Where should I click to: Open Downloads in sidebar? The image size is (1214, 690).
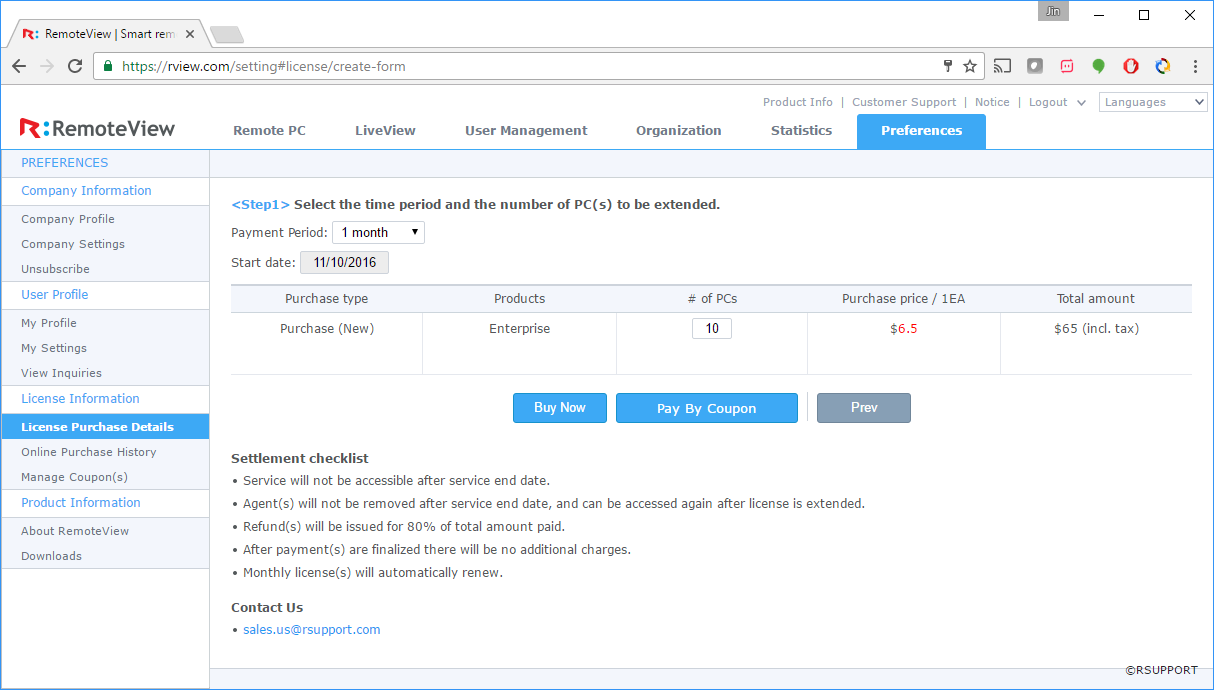click(51, 556)
